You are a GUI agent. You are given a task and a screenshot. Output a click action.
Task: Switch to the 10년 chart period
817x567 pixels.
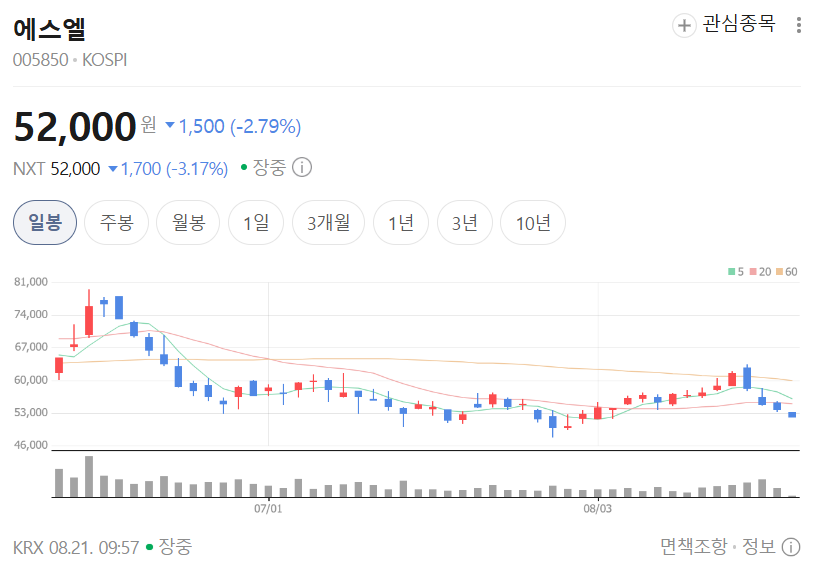pyautogui.click(x=533, y=223)
